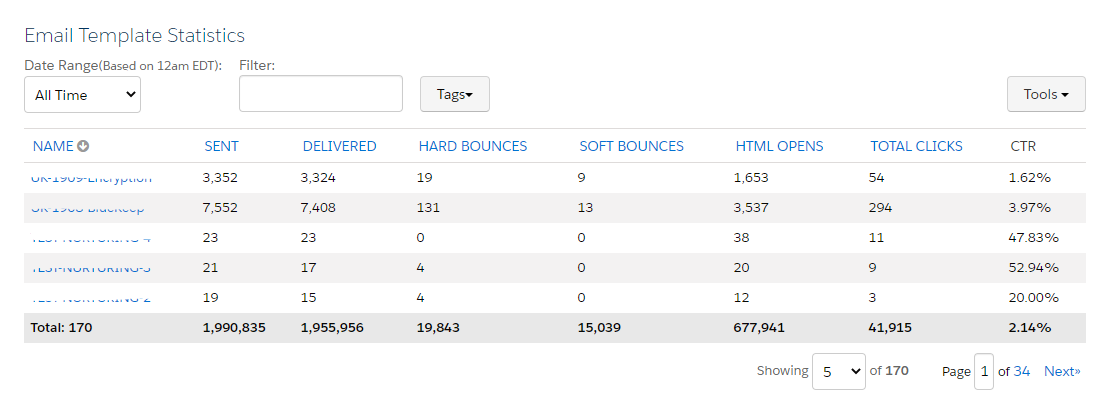Click the sort arrow icon beside NAME
Viewport: 1112px width, 394px height.
tap(83, 147)
